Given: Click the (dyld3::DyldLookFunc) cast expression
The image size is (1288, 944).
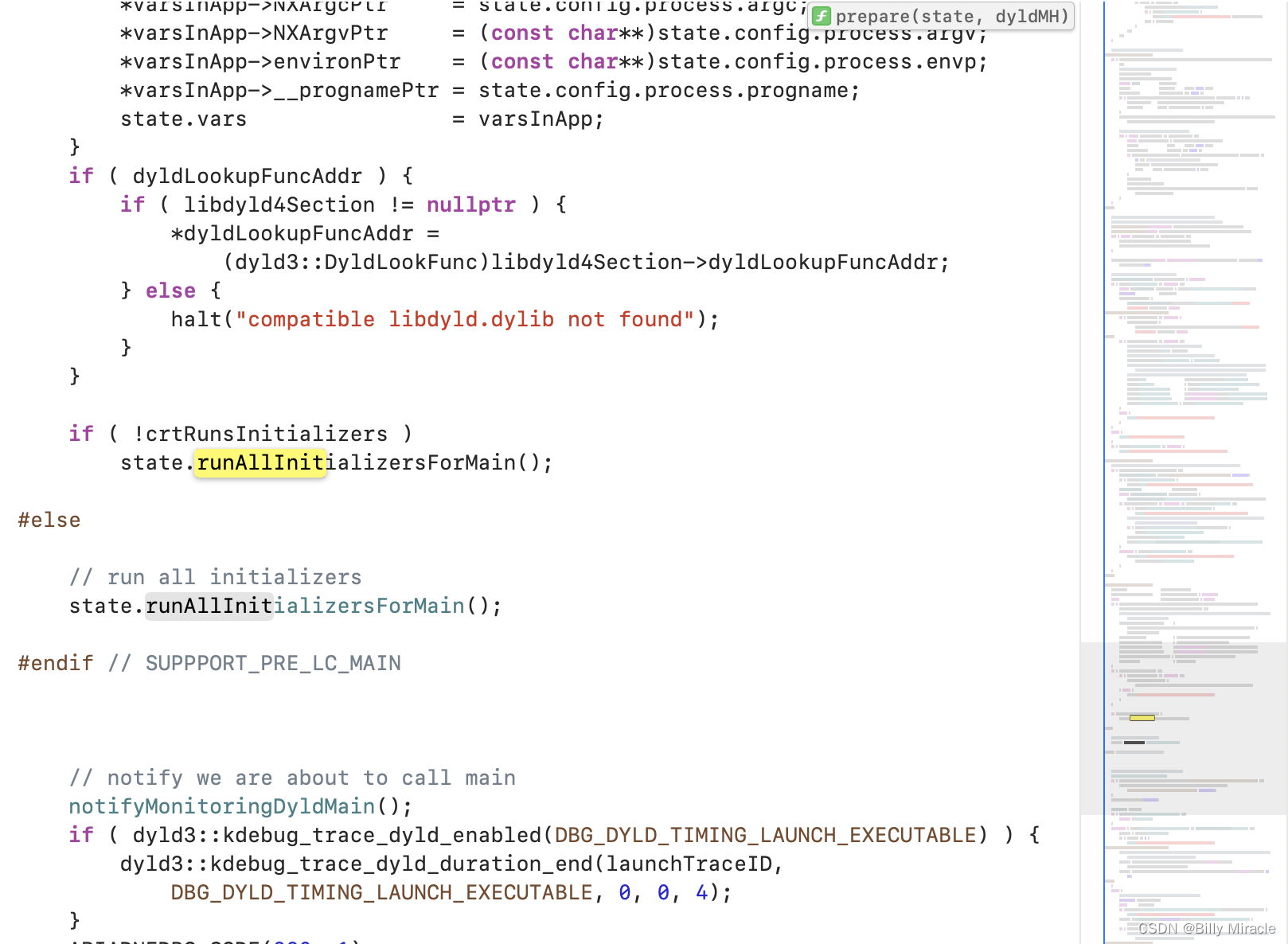Looking at the screenshot, I should 356,262.
